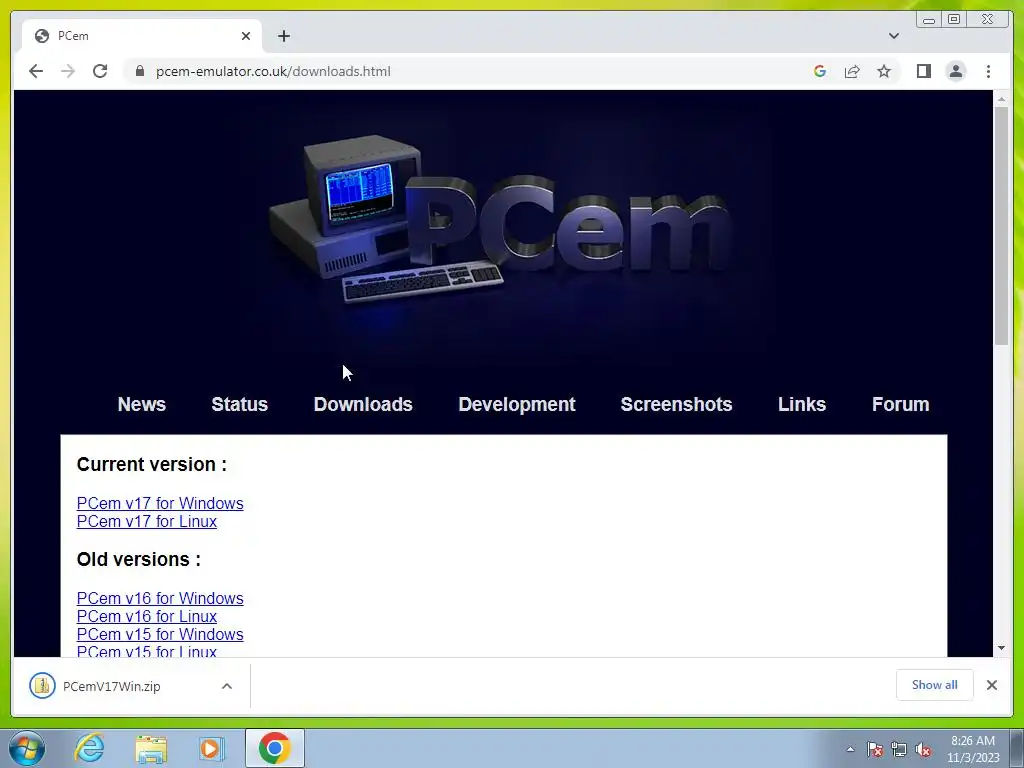Expand options for PCemV17Win.zip download
Viewport: 1024px width, 768px height.
227,686
